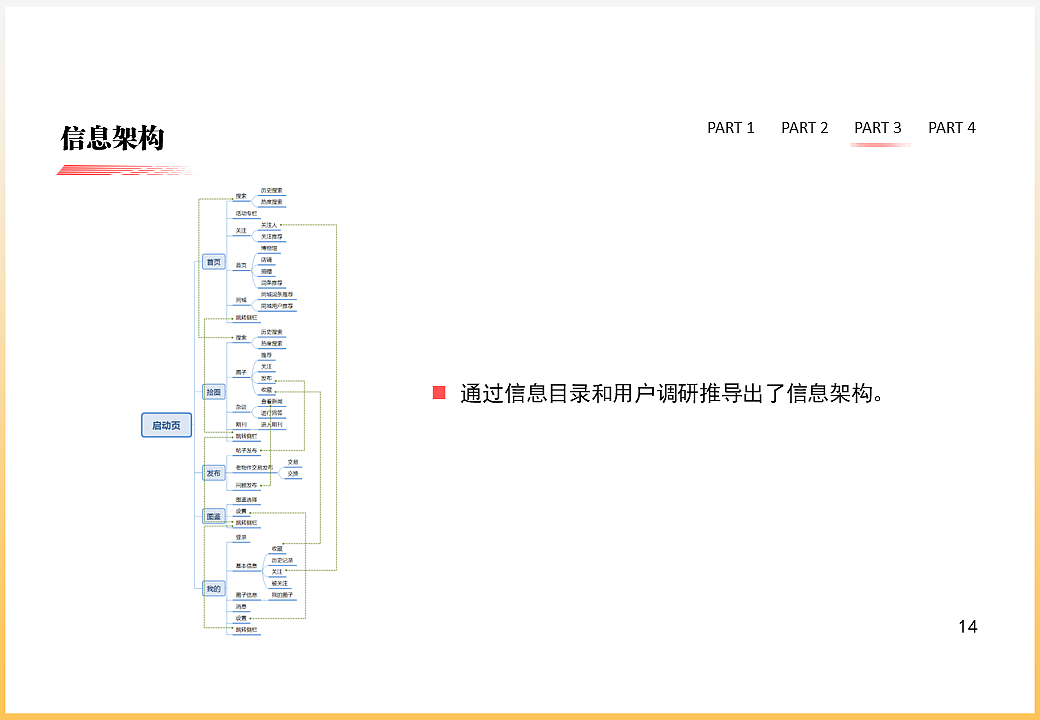Click the 跳转侧栏 node under 图鉴
The width and height of the screenshot is (1040, 720).
pos(247,522)
